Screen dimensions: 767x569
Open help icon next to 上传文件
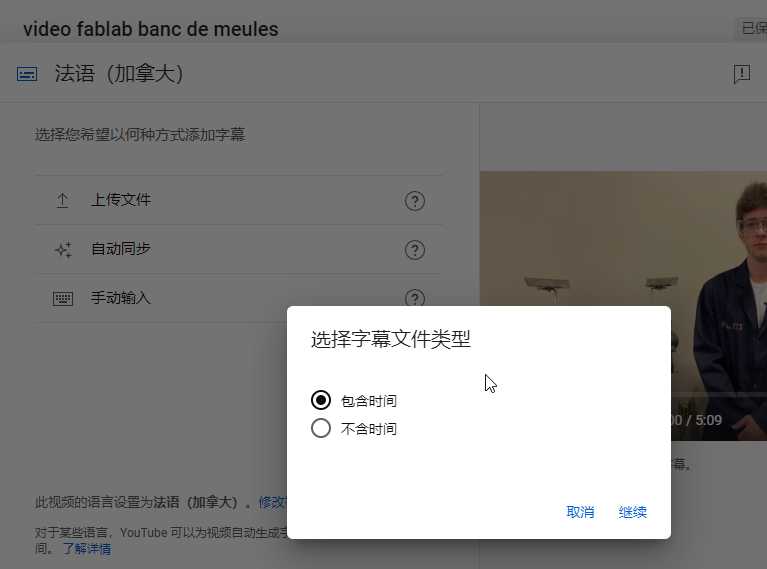click(415, 201)
